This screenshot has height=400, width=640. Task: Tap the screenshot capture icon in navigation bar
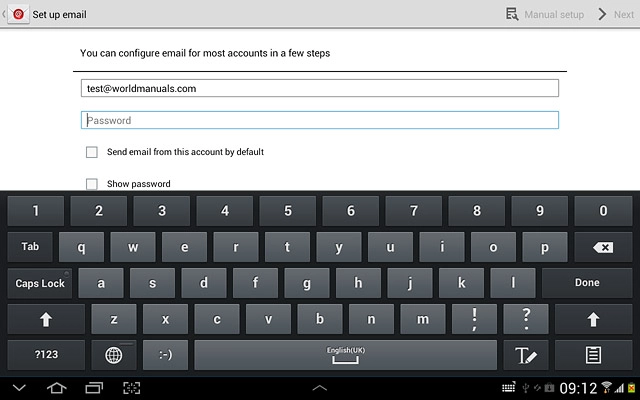coord(131,387)
